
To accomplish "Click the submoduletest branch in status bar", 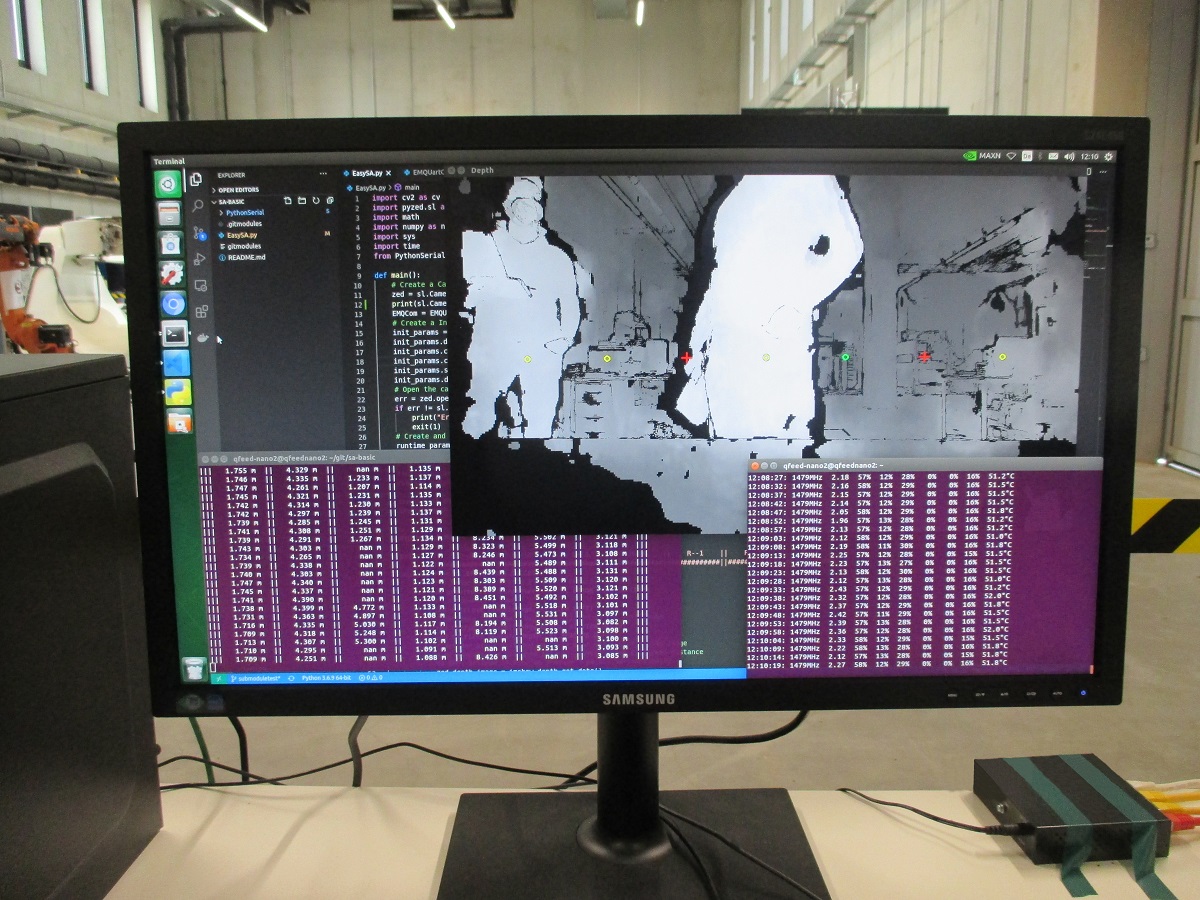I will (x=255, y=678).
